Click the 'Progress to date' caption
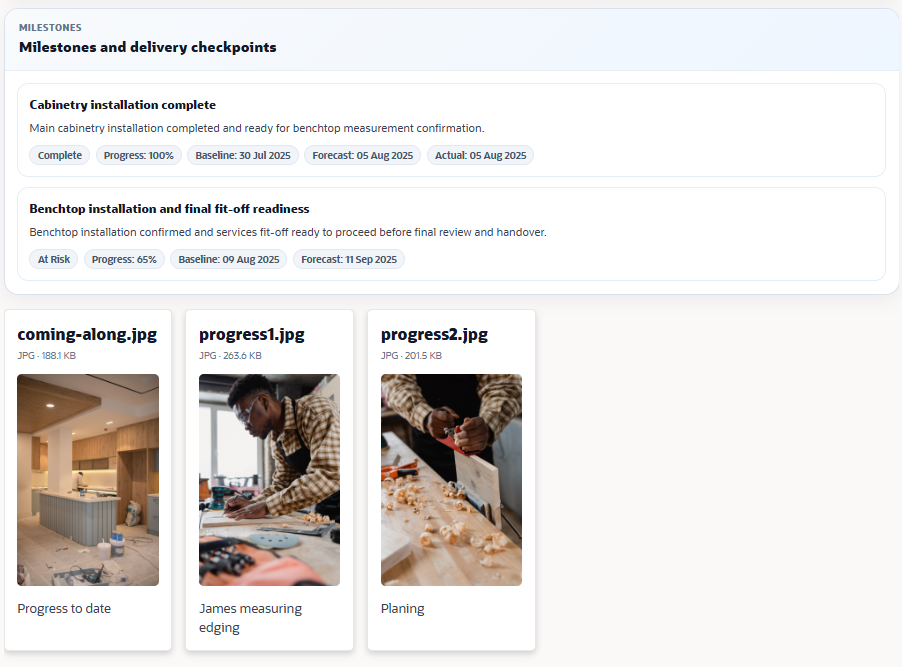902x667 pixels. point(64,608)
